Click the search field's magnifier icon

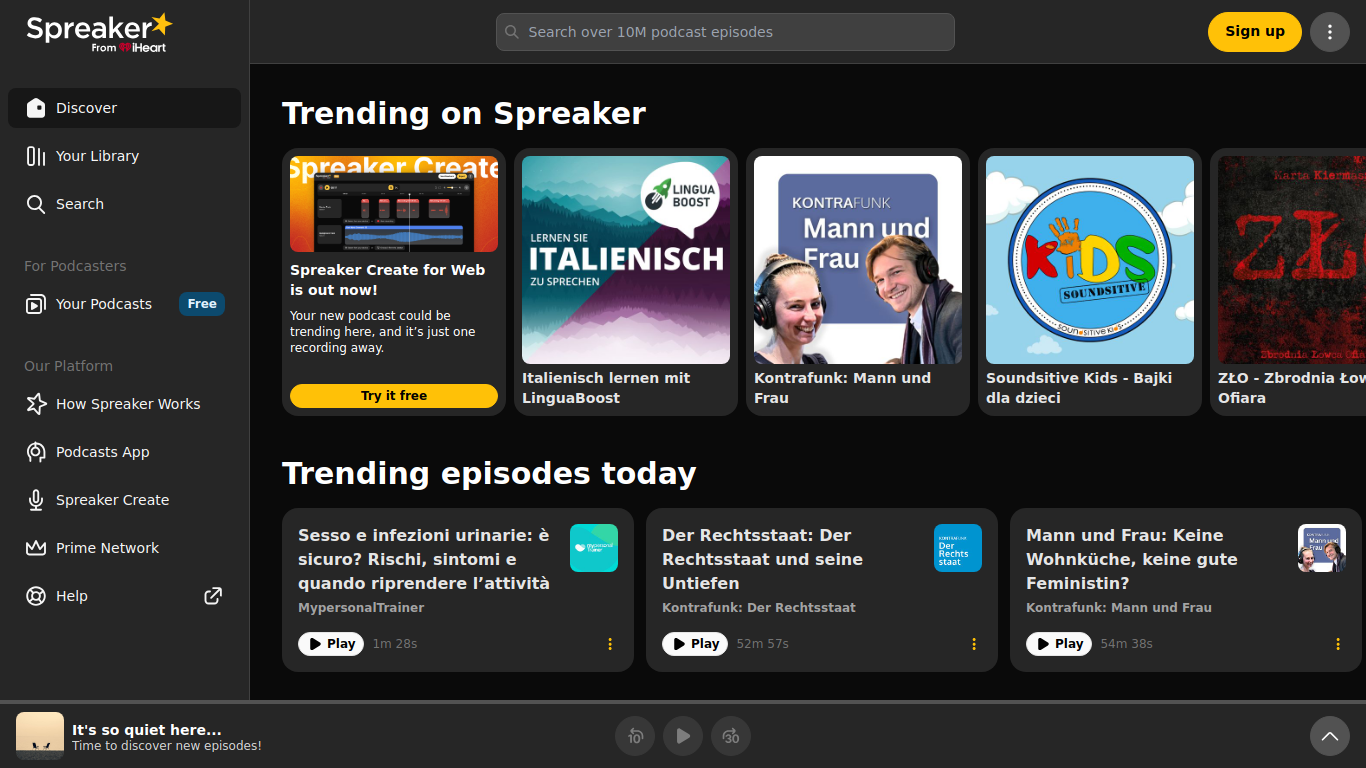point(512,32)
